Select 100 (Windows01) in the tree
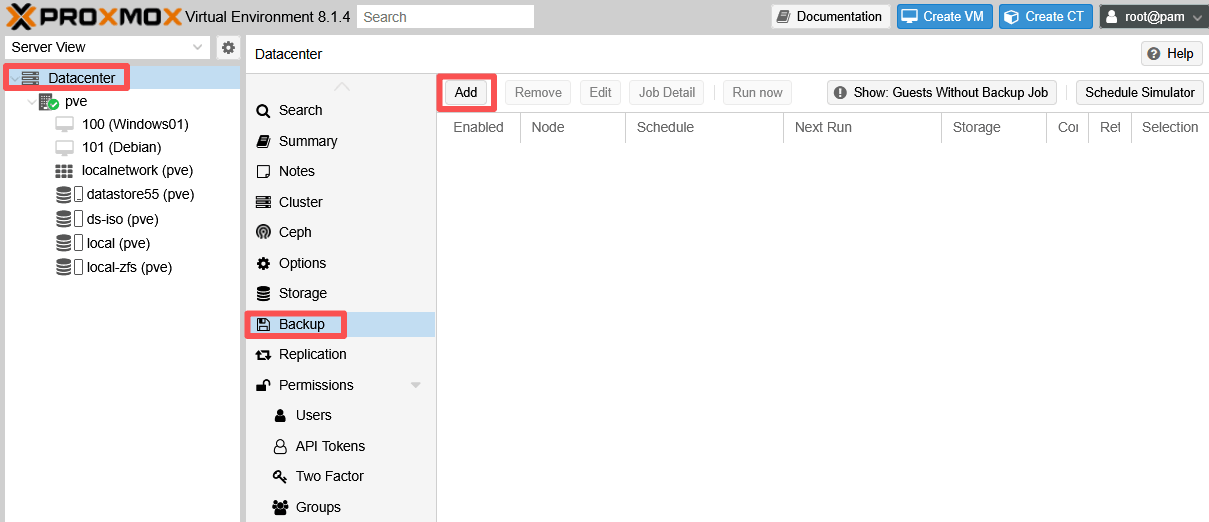1209x522 pixels. point(135,124)
